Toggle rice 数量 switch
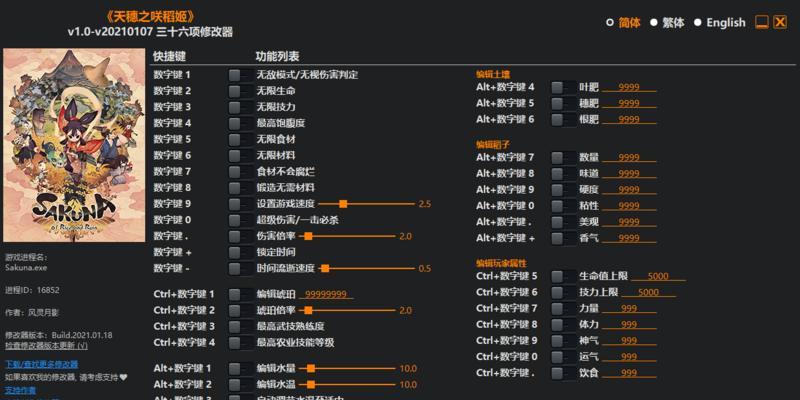The height and width of the screenshot is (400, 800). [563, 158]
